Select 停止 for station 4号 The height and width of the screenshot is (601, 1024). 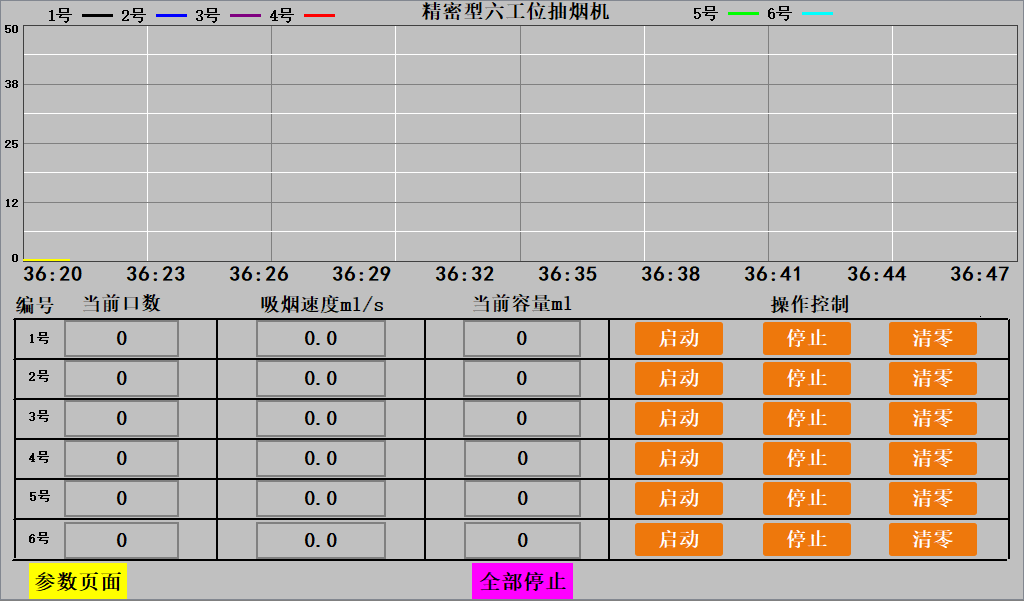(807, 458)
